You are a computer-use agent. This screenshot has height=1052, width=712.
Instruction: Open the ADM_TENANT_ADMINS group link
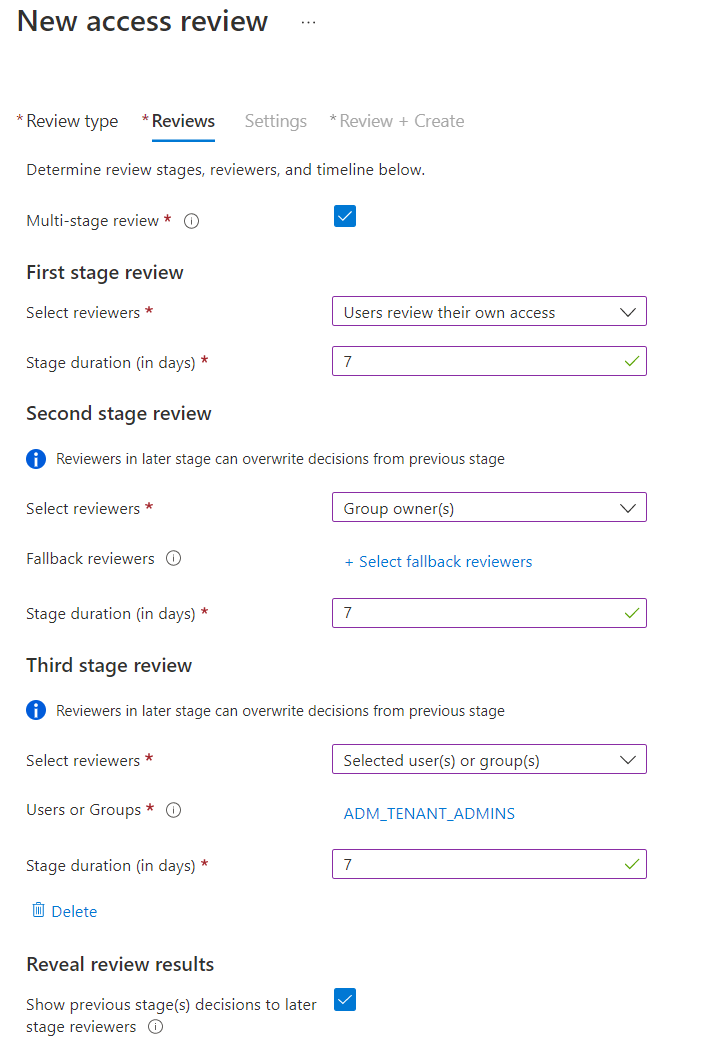click(429, 814)
